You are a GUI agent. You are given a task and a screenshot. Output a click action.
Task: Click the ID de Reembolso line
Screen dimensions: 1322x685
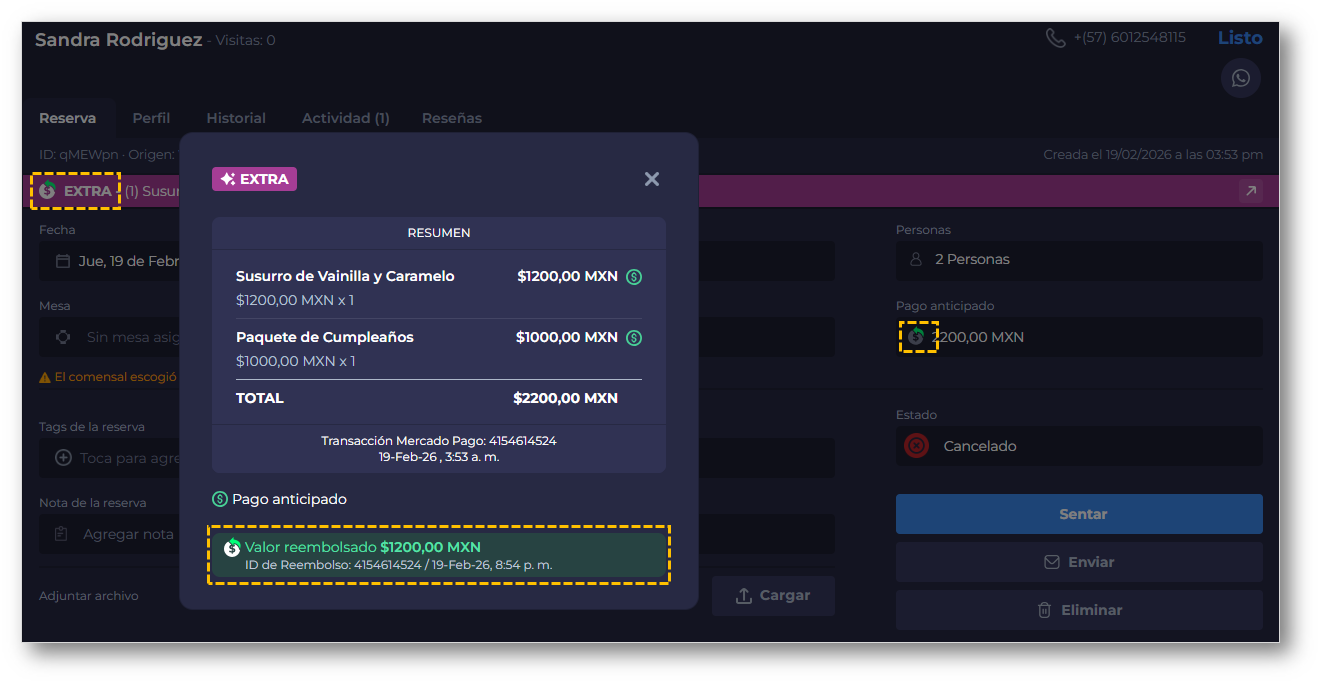tap(398, 565)
